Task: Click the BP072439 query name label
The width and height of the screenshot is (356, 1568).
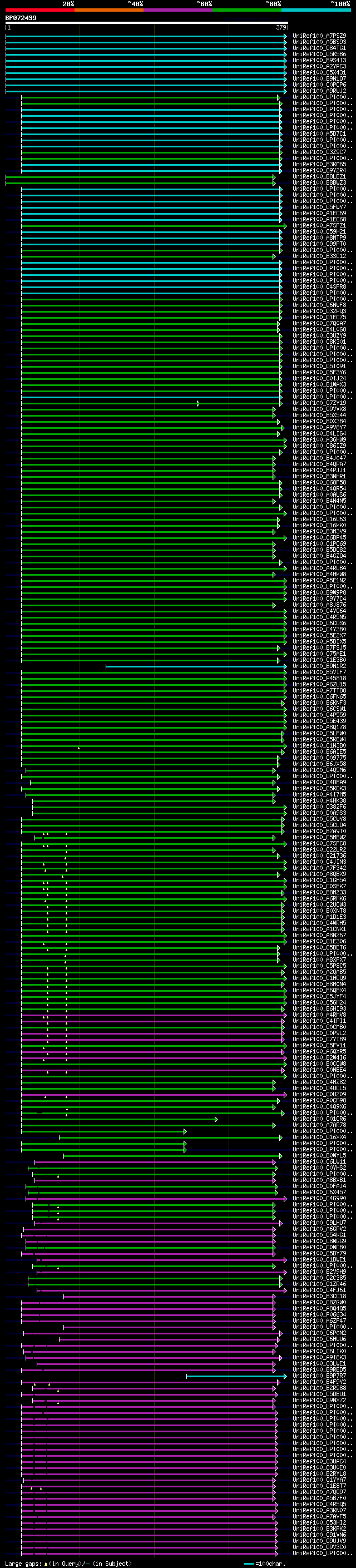Action: click(21, 18)
